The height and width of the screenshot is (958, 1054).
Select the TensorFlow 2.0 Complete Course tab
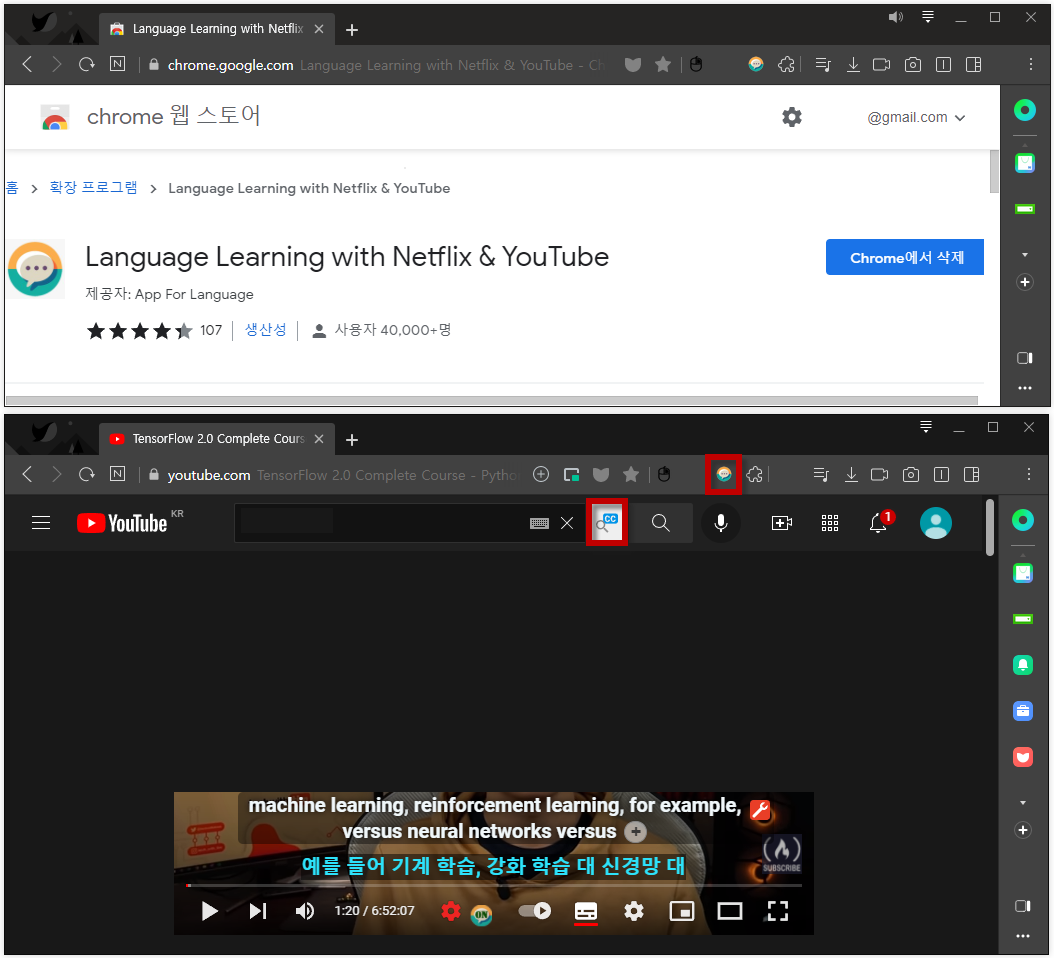217,439
